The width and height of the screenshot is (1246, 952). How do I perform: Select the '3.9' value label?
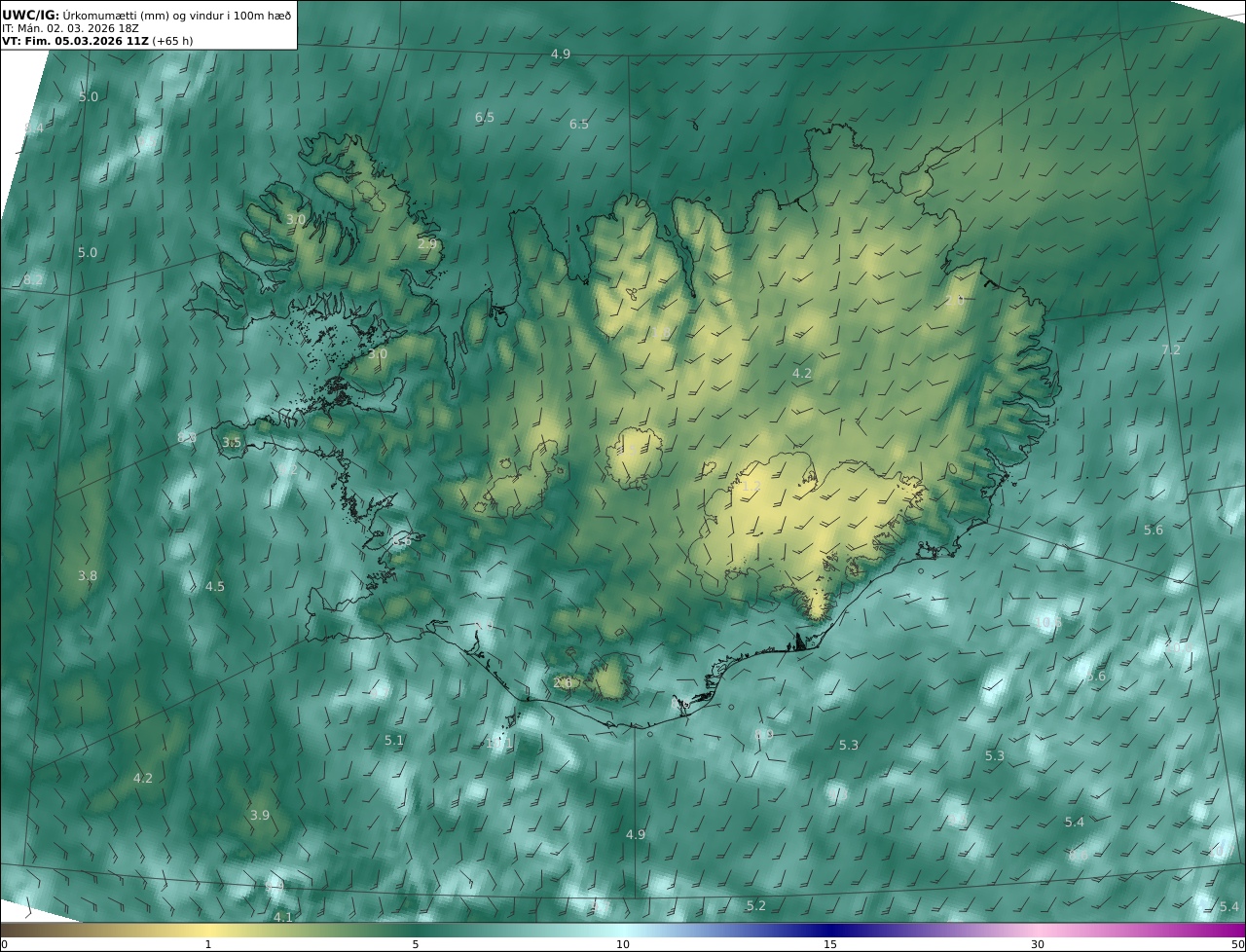coord(259,815)
